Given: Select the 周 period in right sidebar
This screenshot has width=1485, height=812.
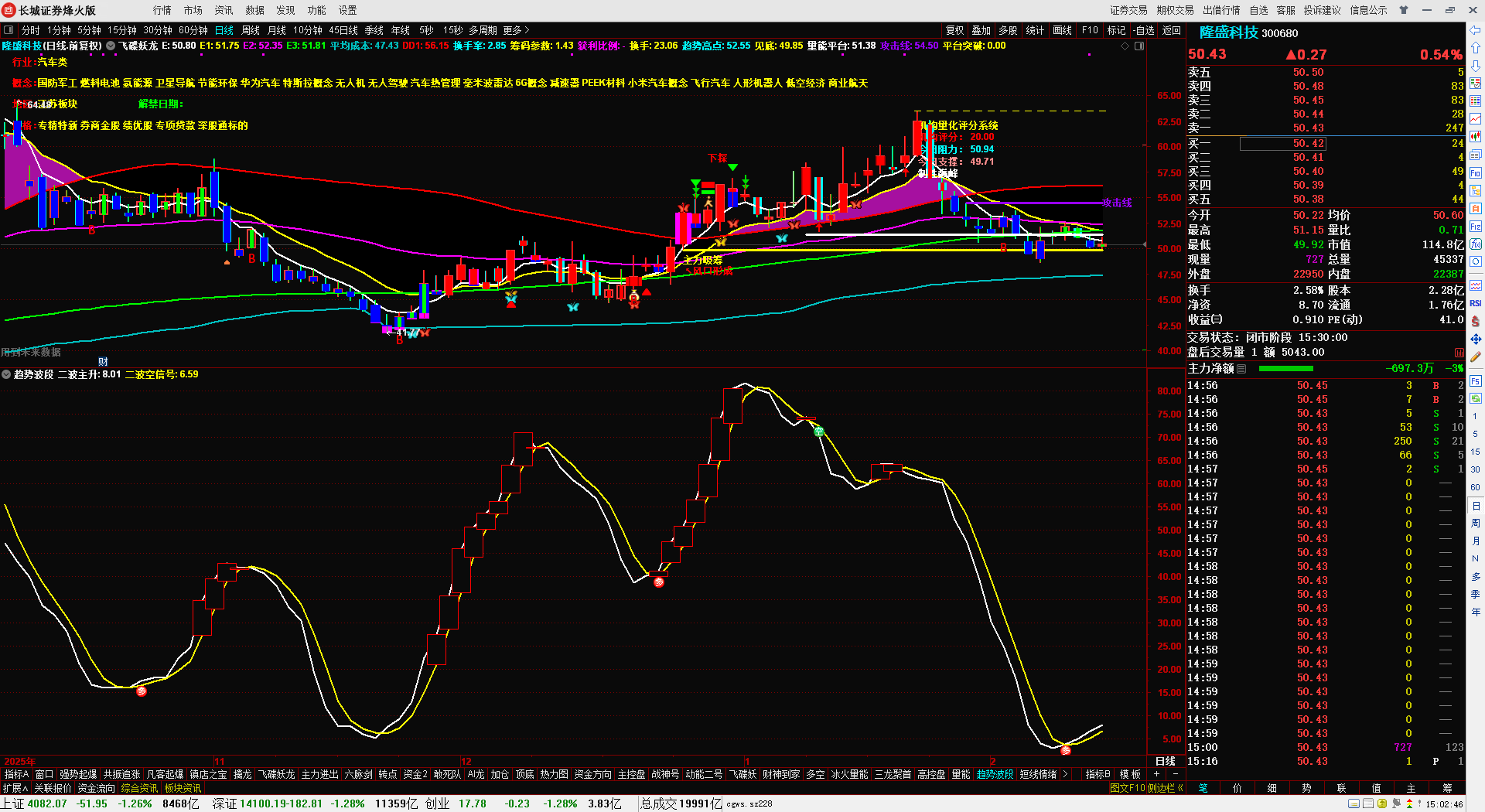Looking at the screenshot, I should tap(1476, 524).
